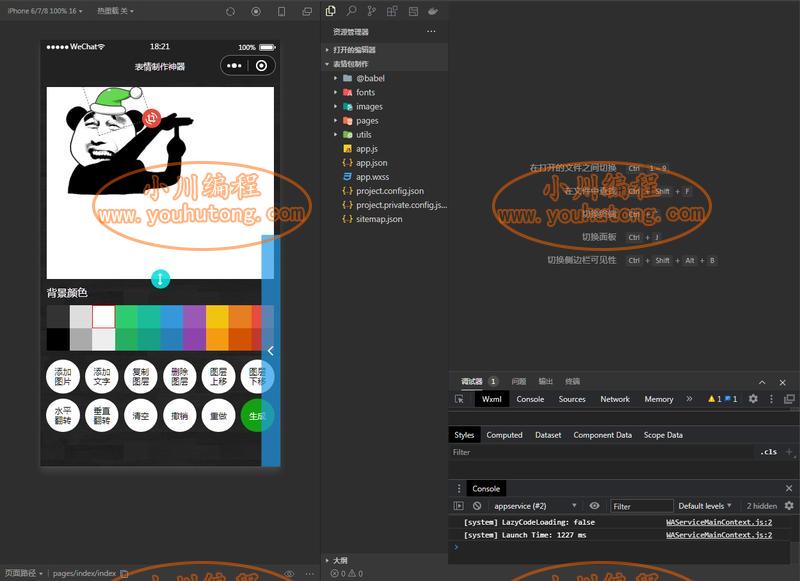Select the purple background color swatch
The image size is (800, 581).
[194, 317]
